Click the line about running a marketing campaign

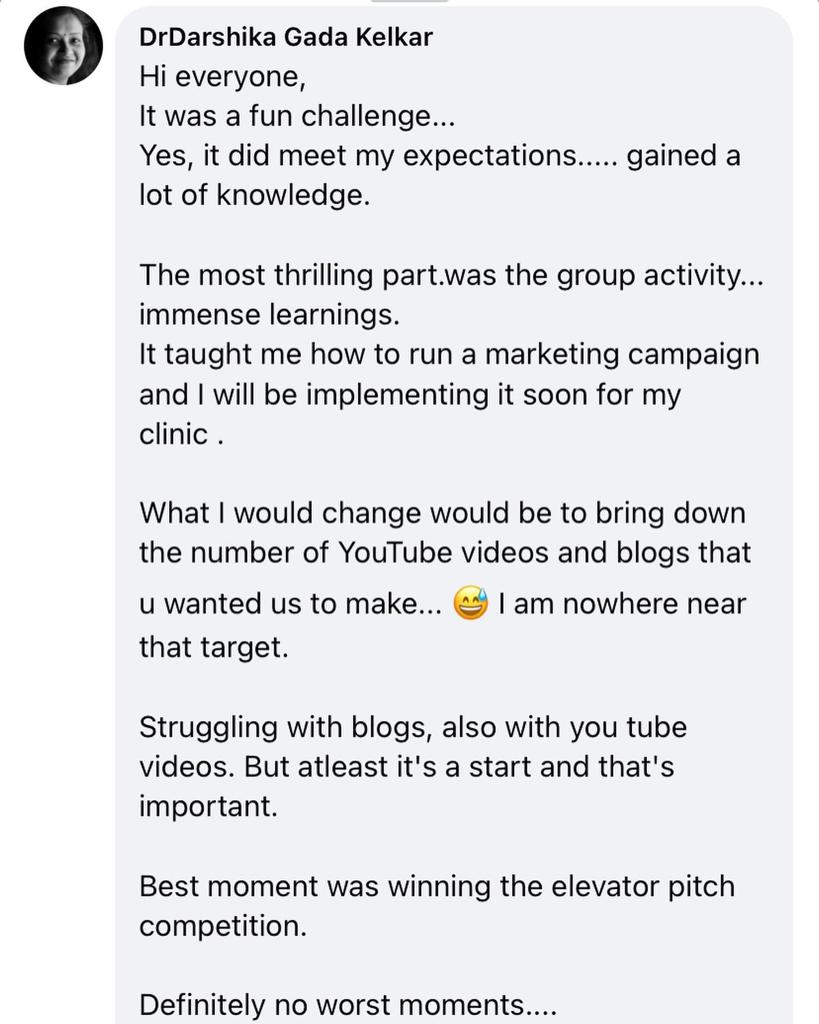[x=449, y=354]
